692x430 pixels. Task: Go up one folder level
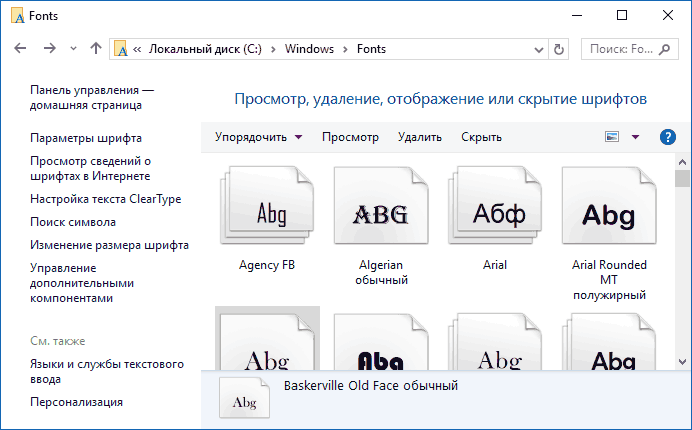coord(96,48)
